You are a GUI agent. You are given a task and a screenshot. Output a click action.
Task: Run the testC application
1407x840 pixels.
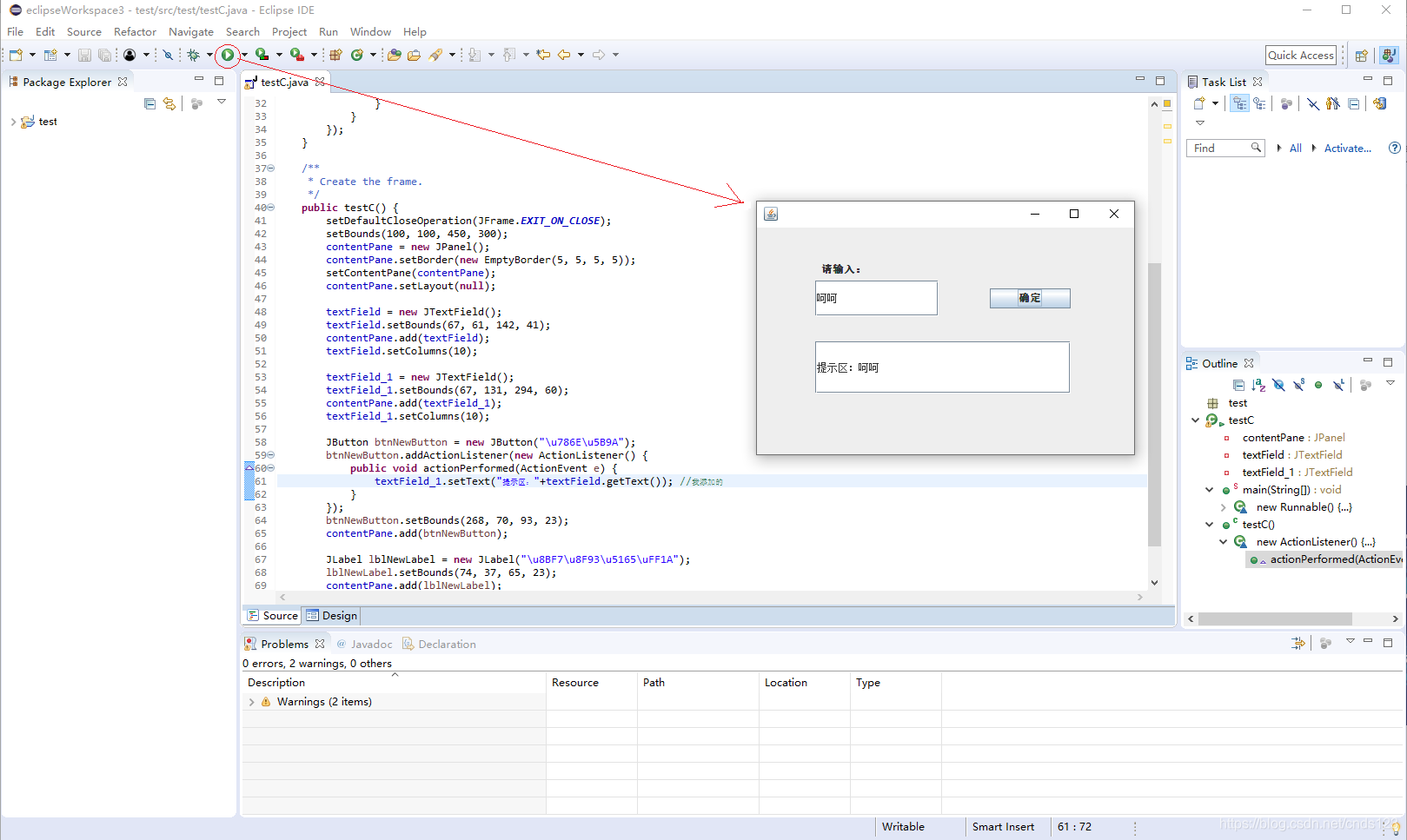pyautogui.click(x=228, y=55)
